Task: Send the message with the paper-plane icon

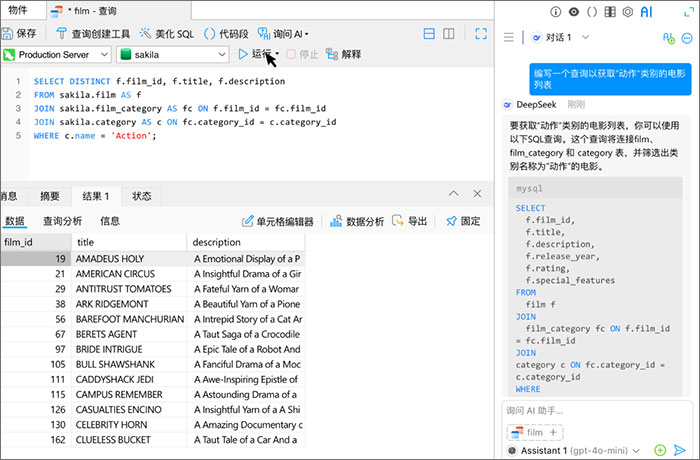Action: tap(679, 450)
